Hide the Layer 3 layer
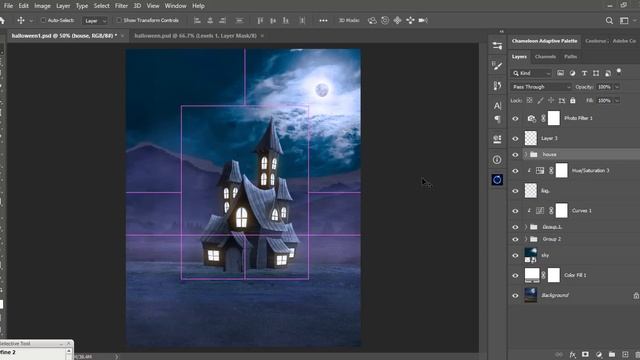The image size is (640, 360). [515, 139]
